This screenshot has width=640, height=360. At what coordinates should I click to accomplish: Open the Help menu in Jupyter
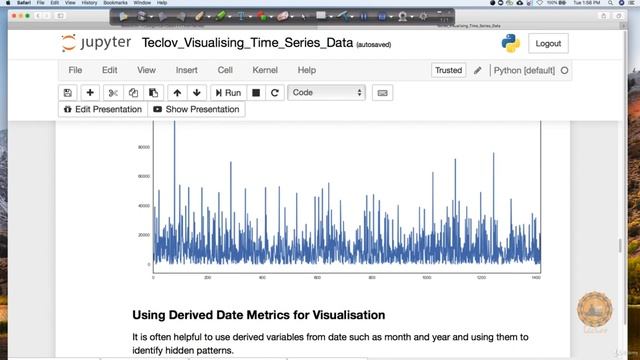click(307, 70)
